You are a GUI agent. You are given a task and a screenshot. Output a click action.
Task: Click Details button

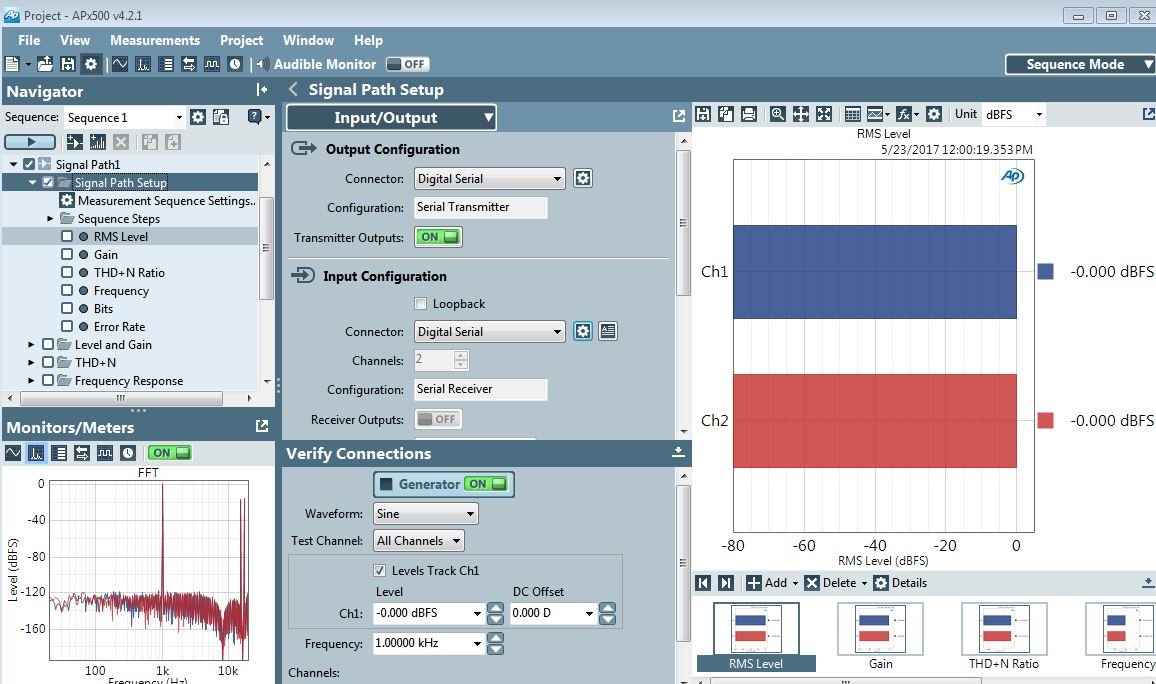tap(900, 583)
